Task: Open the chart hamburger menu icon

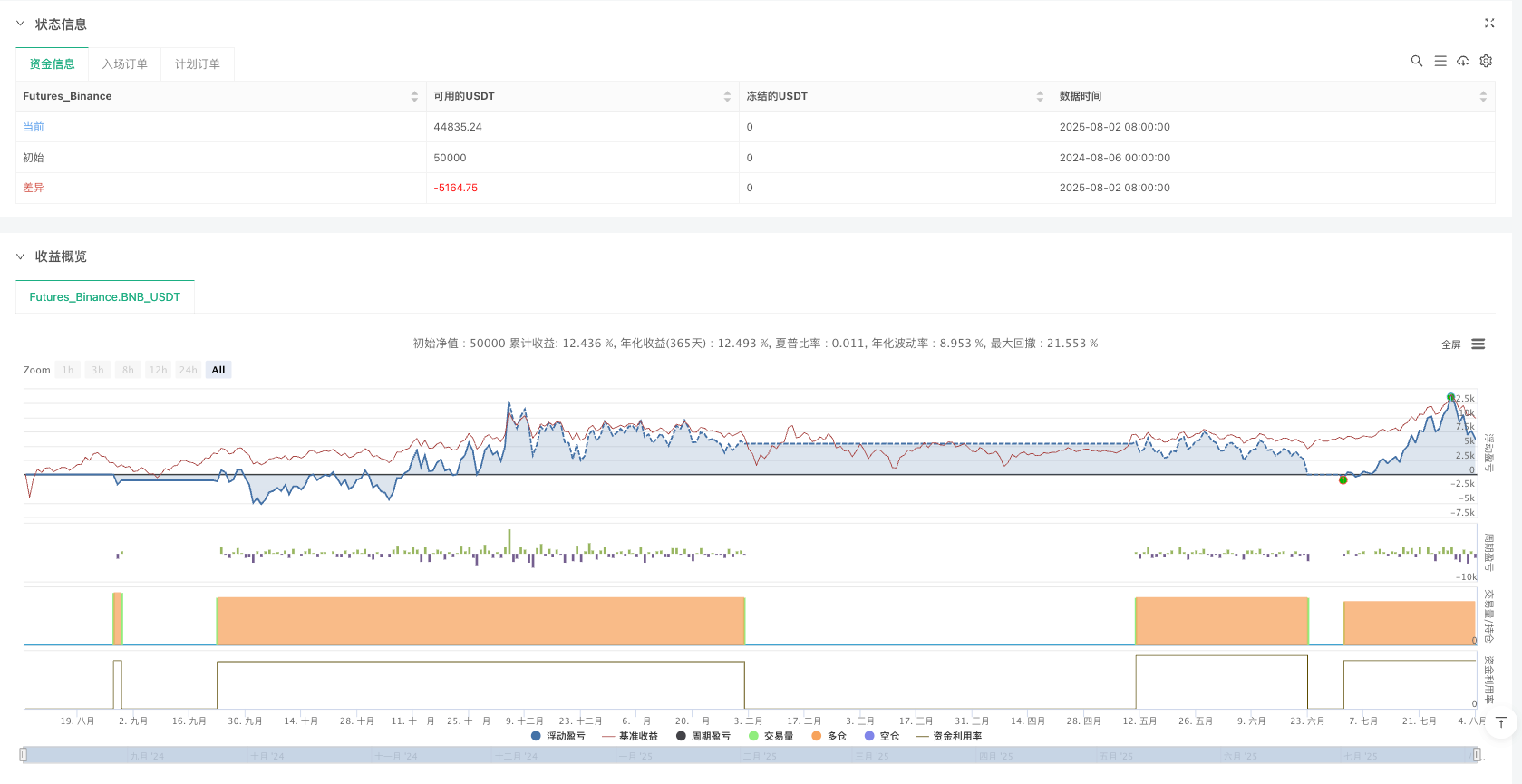Action: [x=1478, y=344]
